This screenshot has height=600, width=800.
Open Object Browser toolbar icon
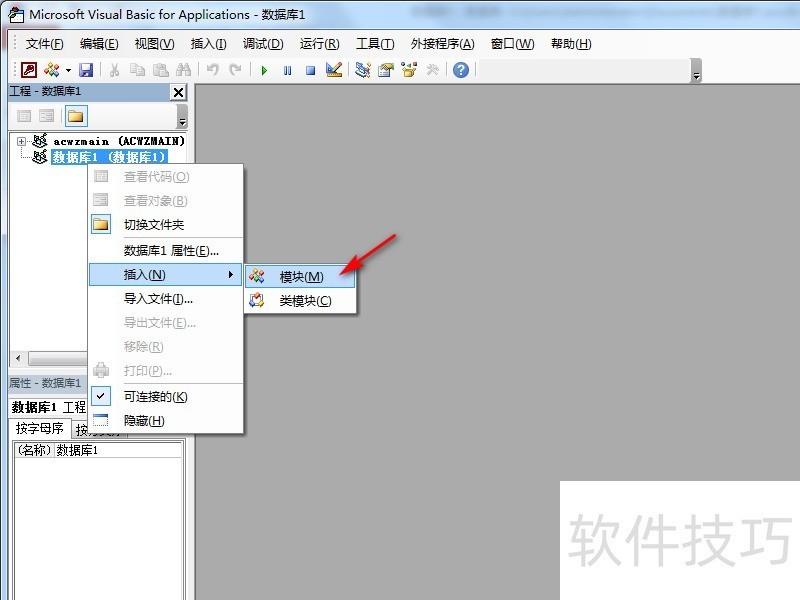409,70
